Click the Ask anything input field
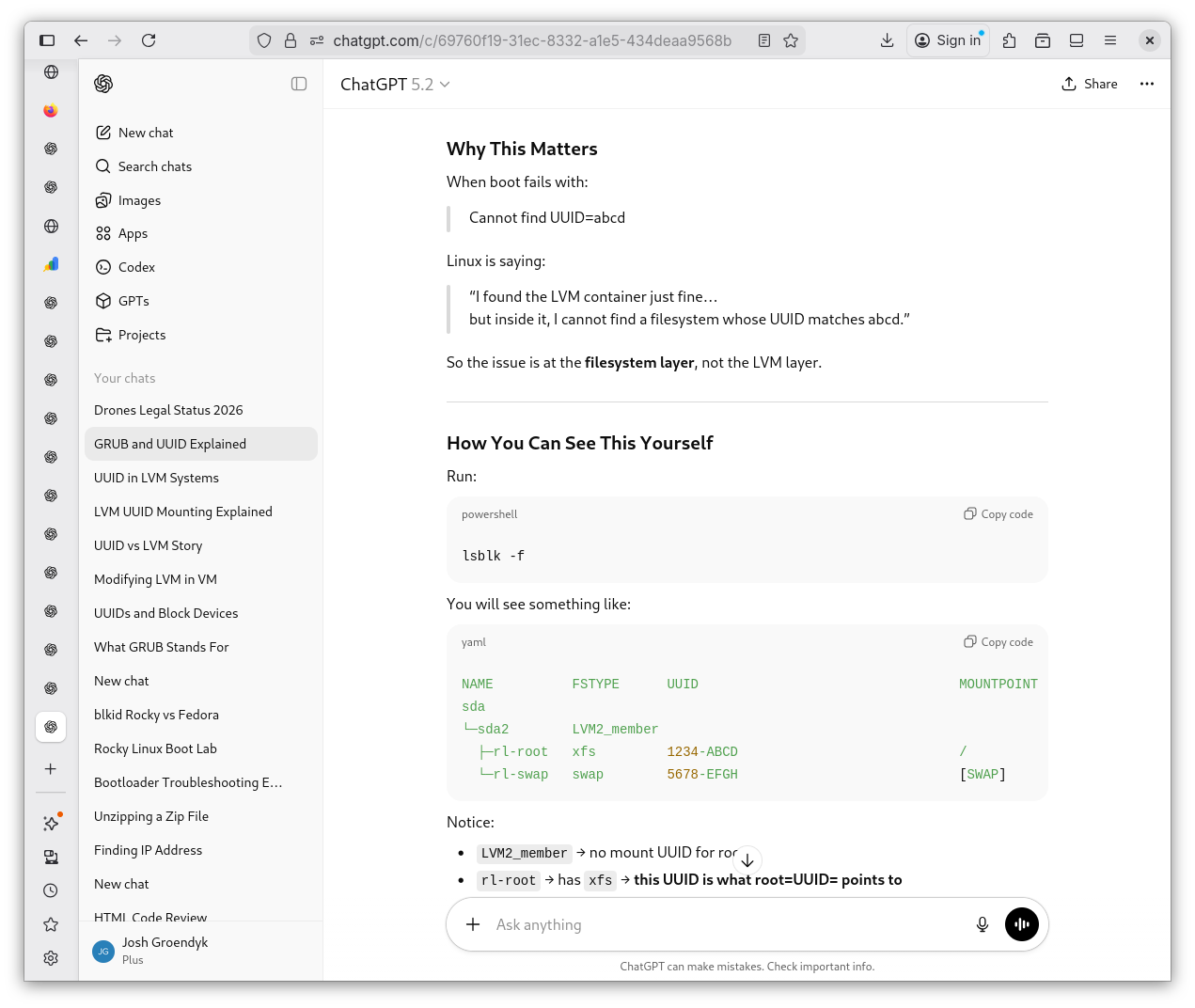 (x=724, y=924)
